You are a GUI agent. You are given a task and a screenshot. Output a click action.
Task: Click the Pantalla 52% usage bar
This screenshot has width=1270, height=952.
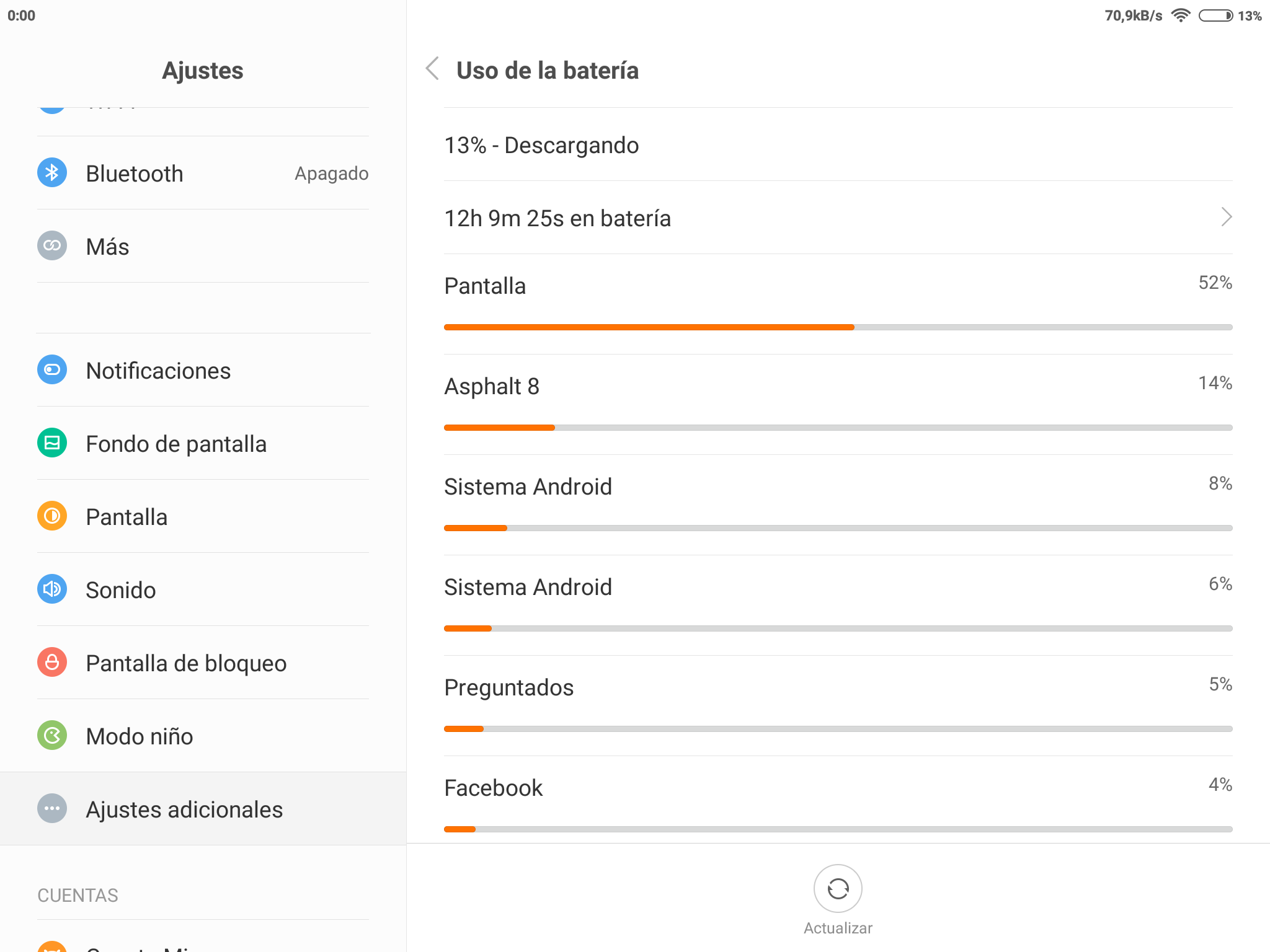pos(838,327)
